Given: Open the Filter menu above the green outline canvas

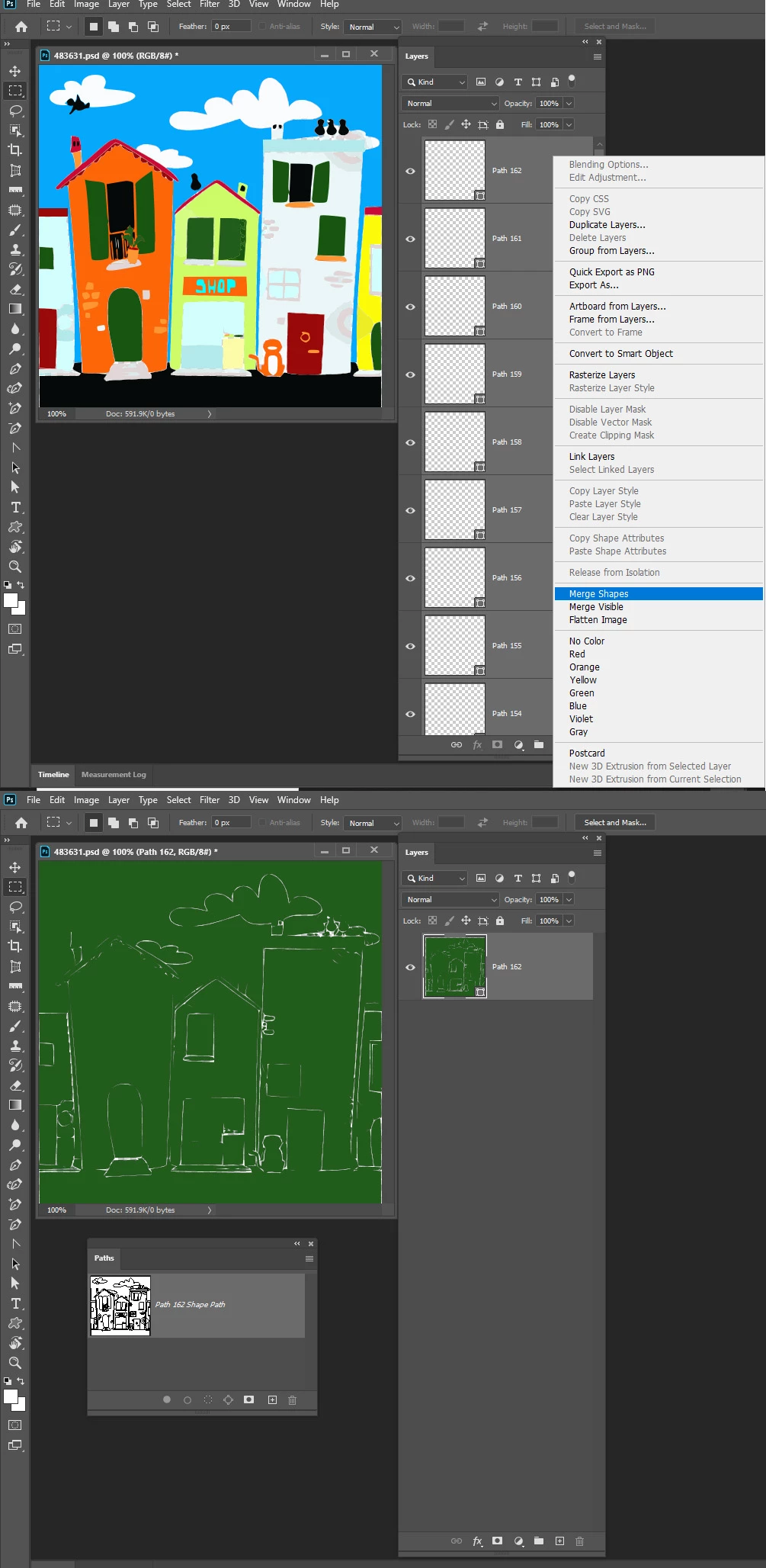Looking at the screenshot, I should pos(210,799).
